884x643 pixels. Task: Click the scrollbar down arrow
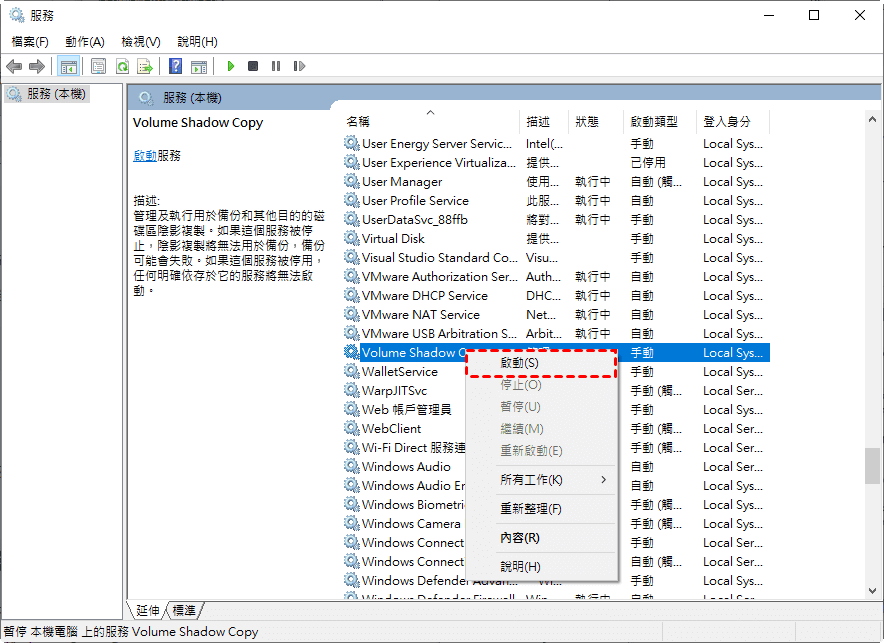pyautogui.click(x=872, y=591)
